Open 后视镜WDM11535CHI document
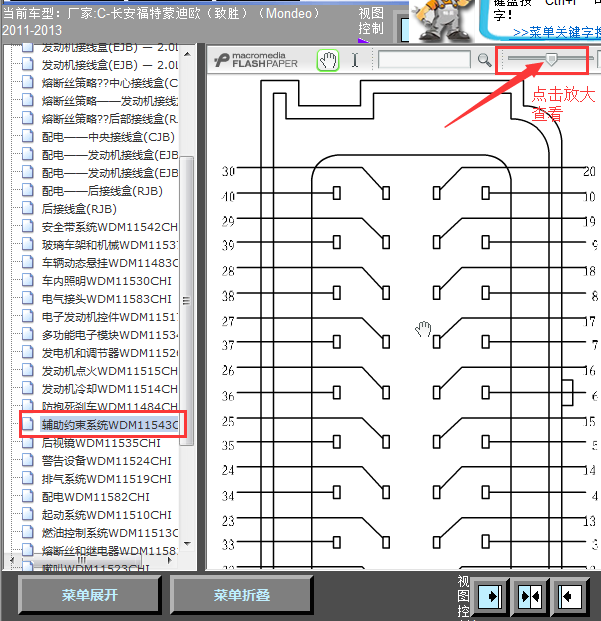 point(101,443)
